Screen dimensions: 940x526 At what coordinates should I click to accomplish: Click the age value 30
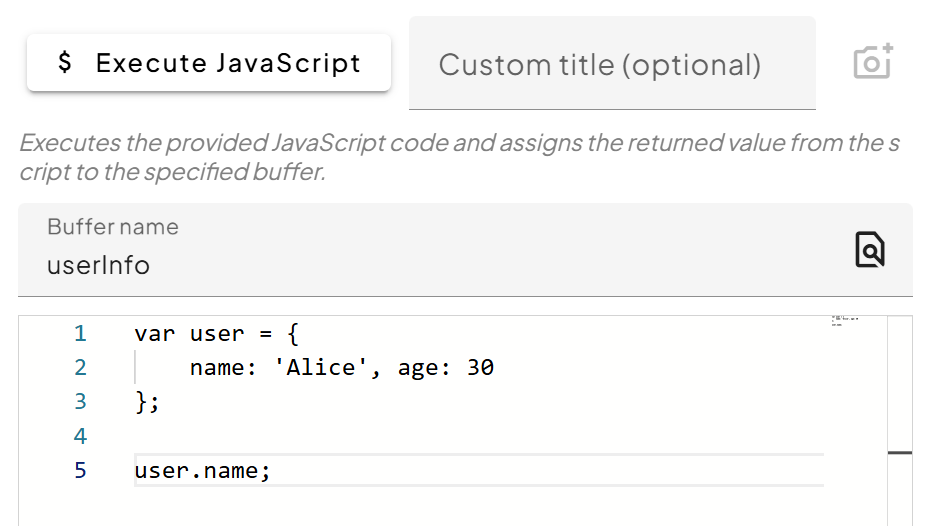pyautogui.click(x=480, y=367)
